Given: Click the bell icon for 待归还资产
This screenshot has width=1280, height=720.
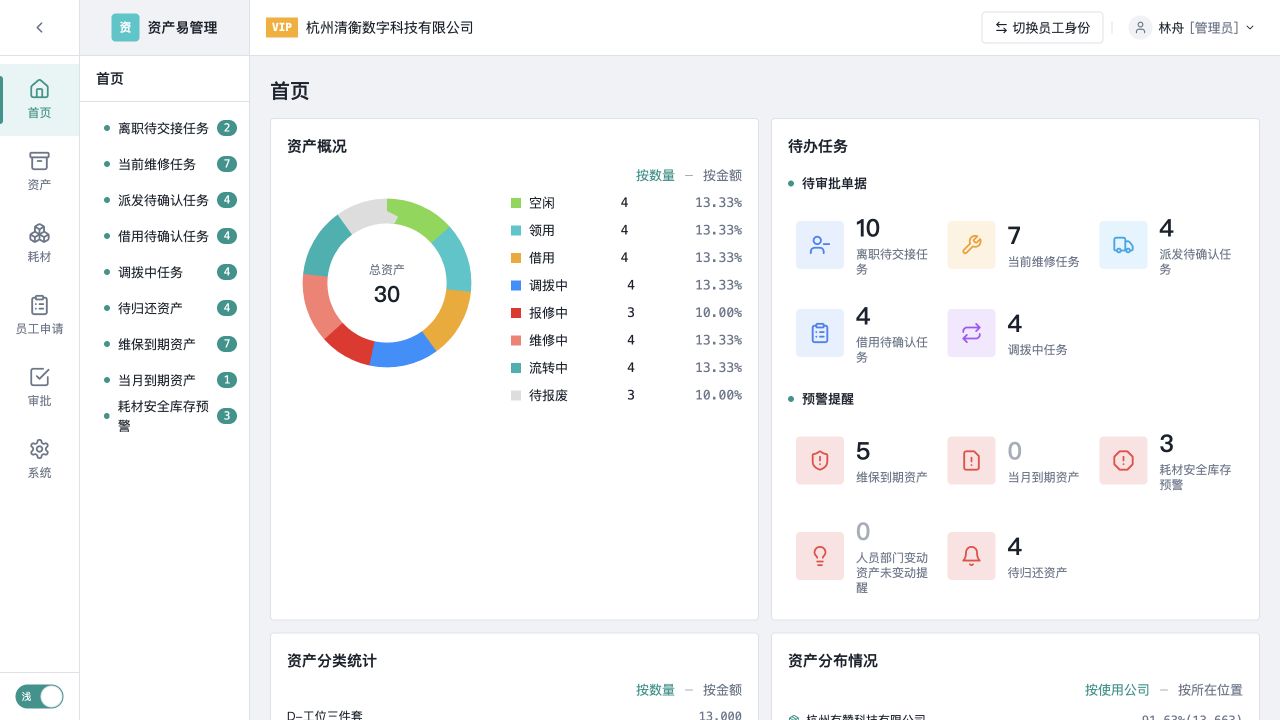Looking at the screenshot, I should [x=971, y=556].
